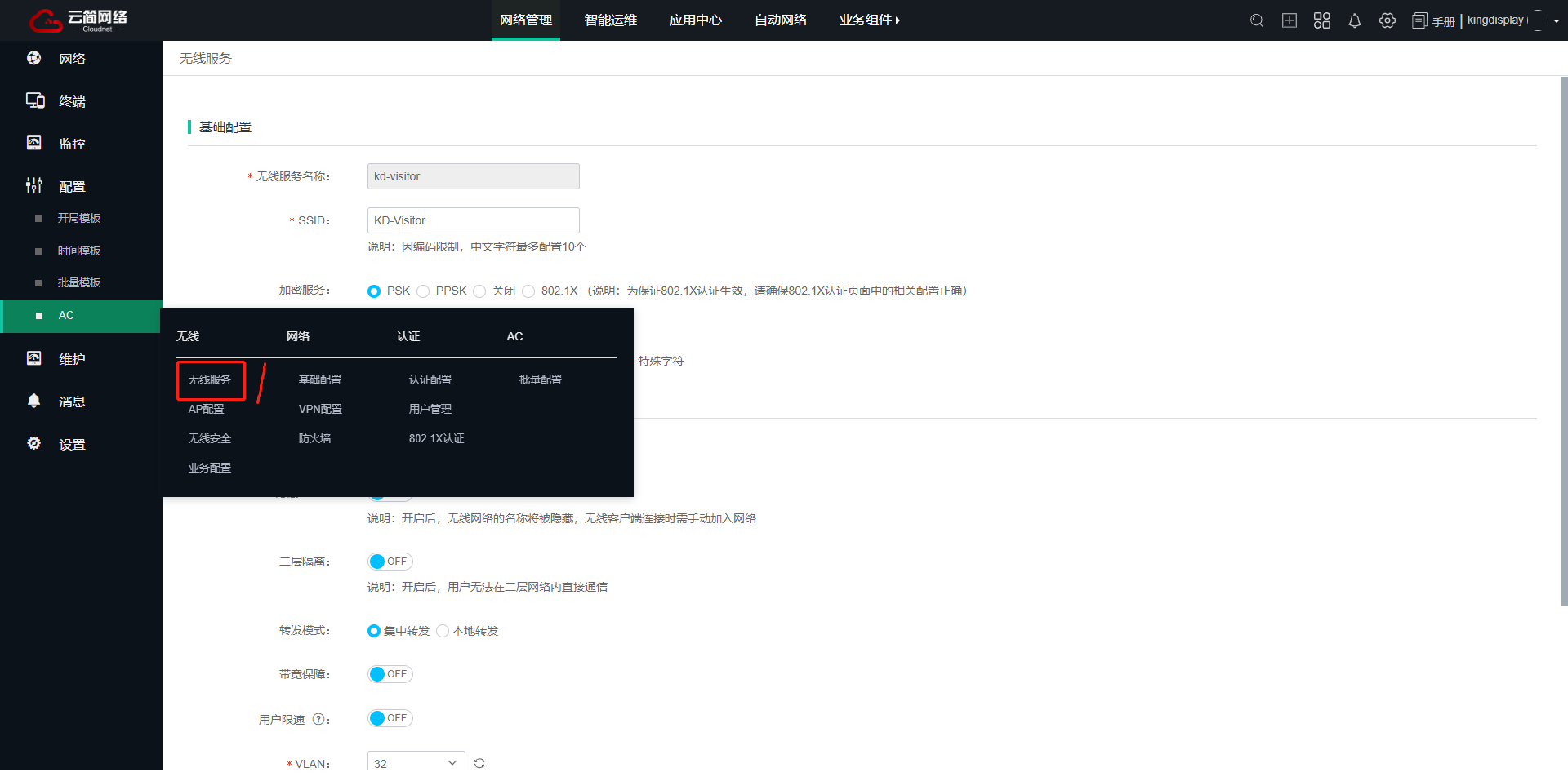Select the PPSK encryption radio button
Screen dimensions: 1568x777
click(x=423, y=291)
